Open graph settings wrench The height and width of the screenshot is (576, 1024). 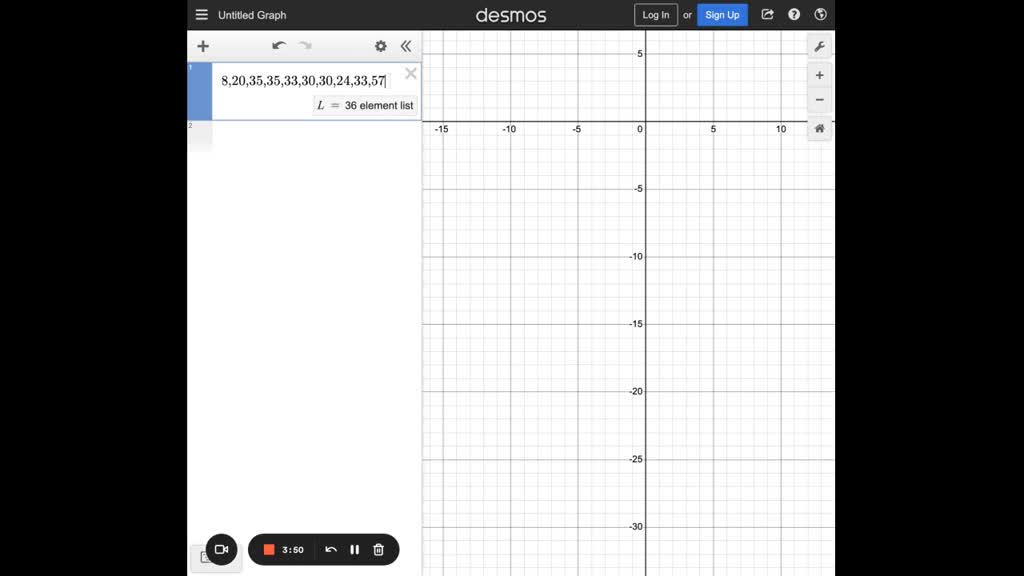pyautogui.click(x=820, y=47)
